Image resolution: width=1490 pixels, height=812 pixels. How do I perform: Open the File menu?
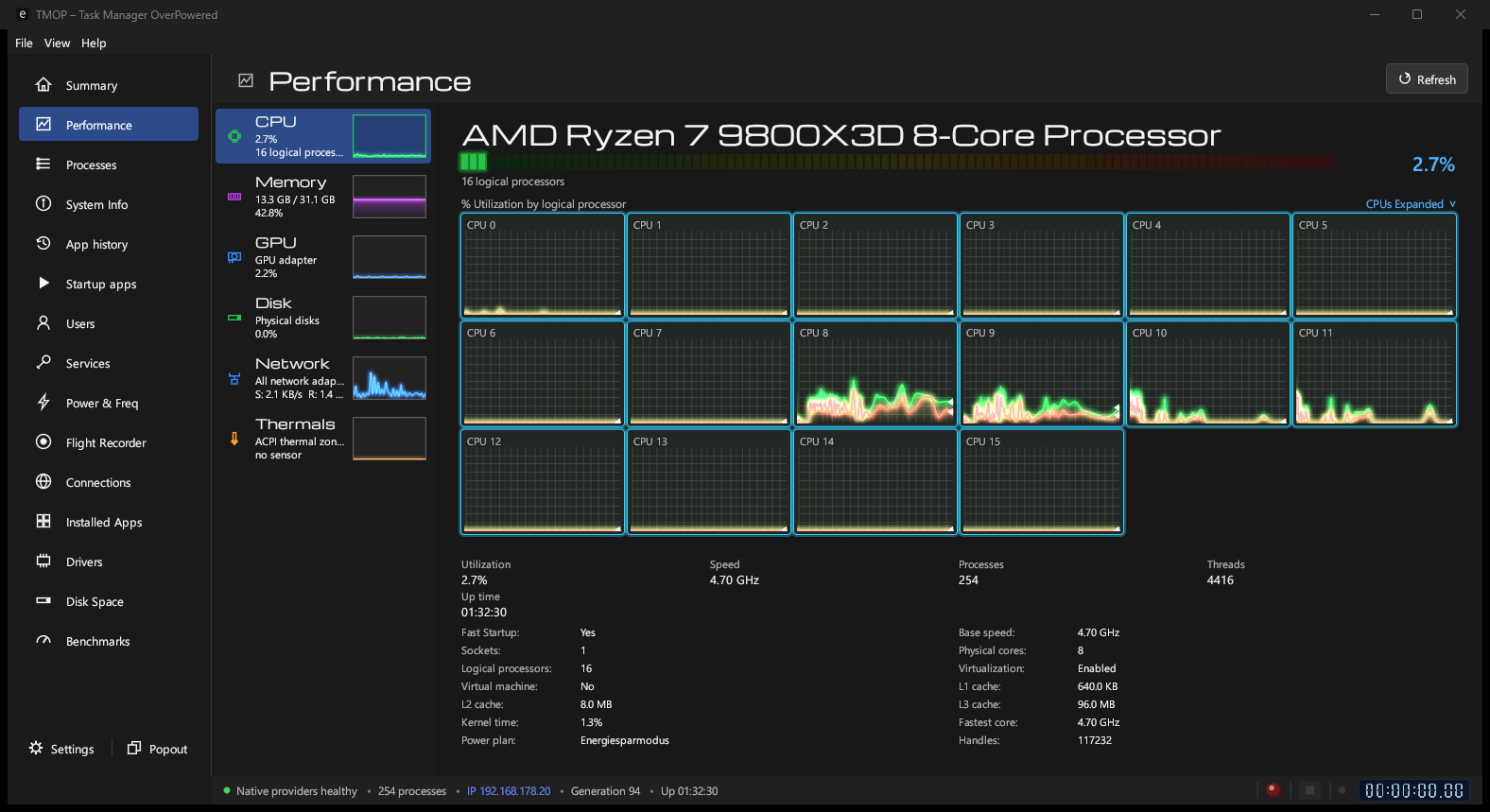click(24, 43)
